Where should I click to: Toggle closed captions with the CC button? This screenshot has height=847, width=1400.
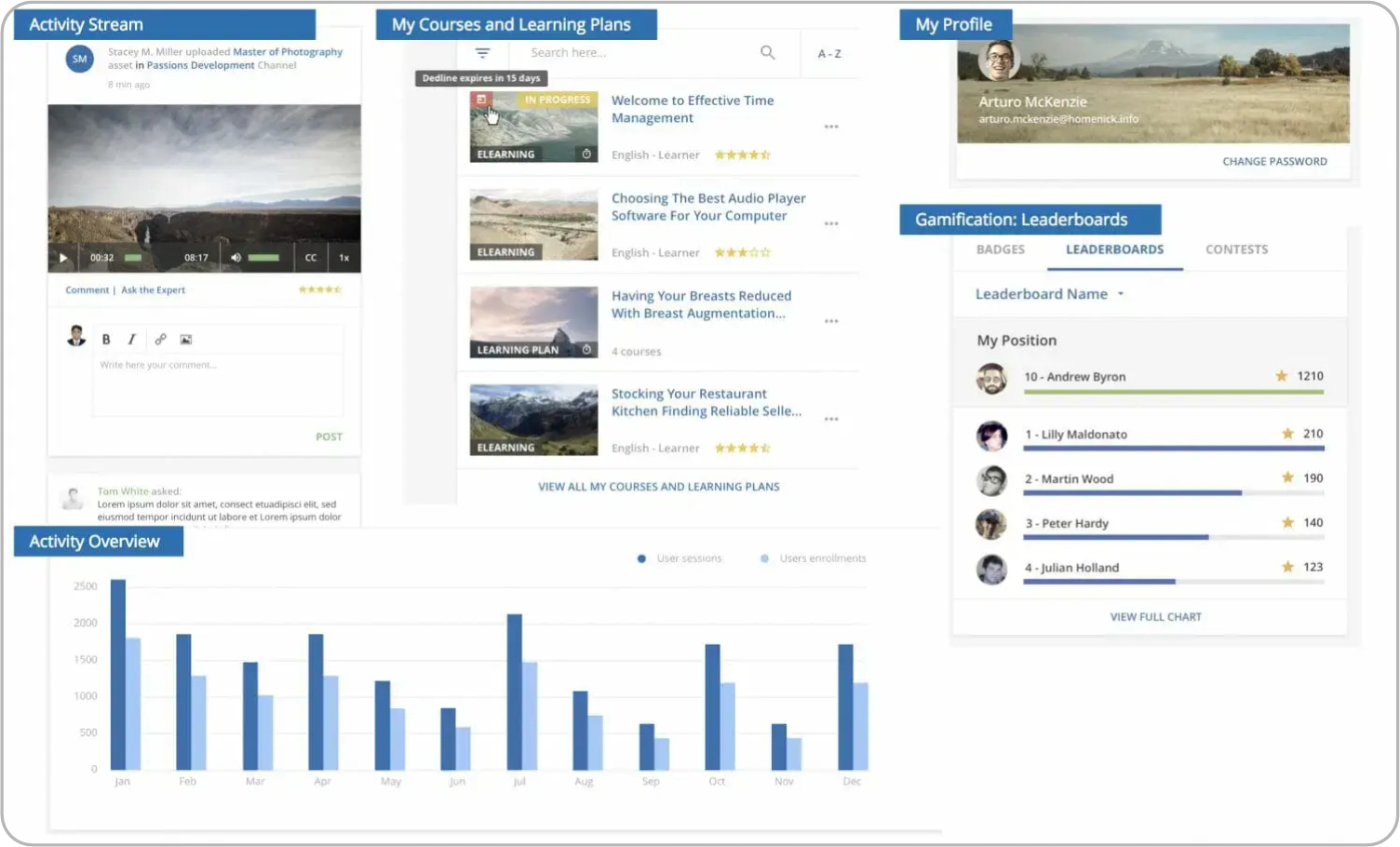pos(311,258)
